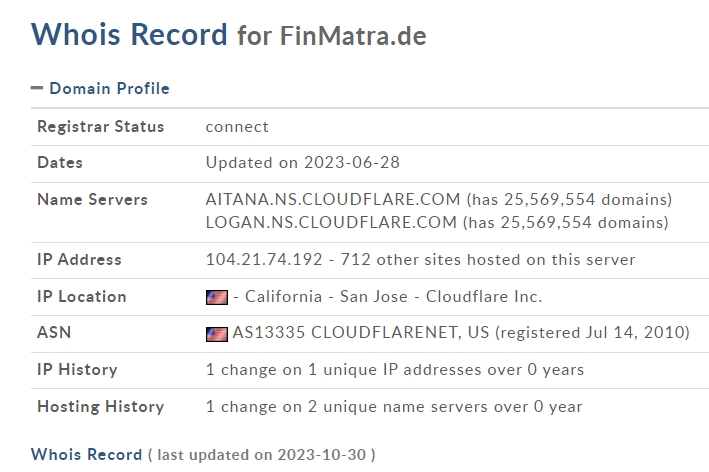Click the Updated on 2023-06-28 date

tap(303, 162)
